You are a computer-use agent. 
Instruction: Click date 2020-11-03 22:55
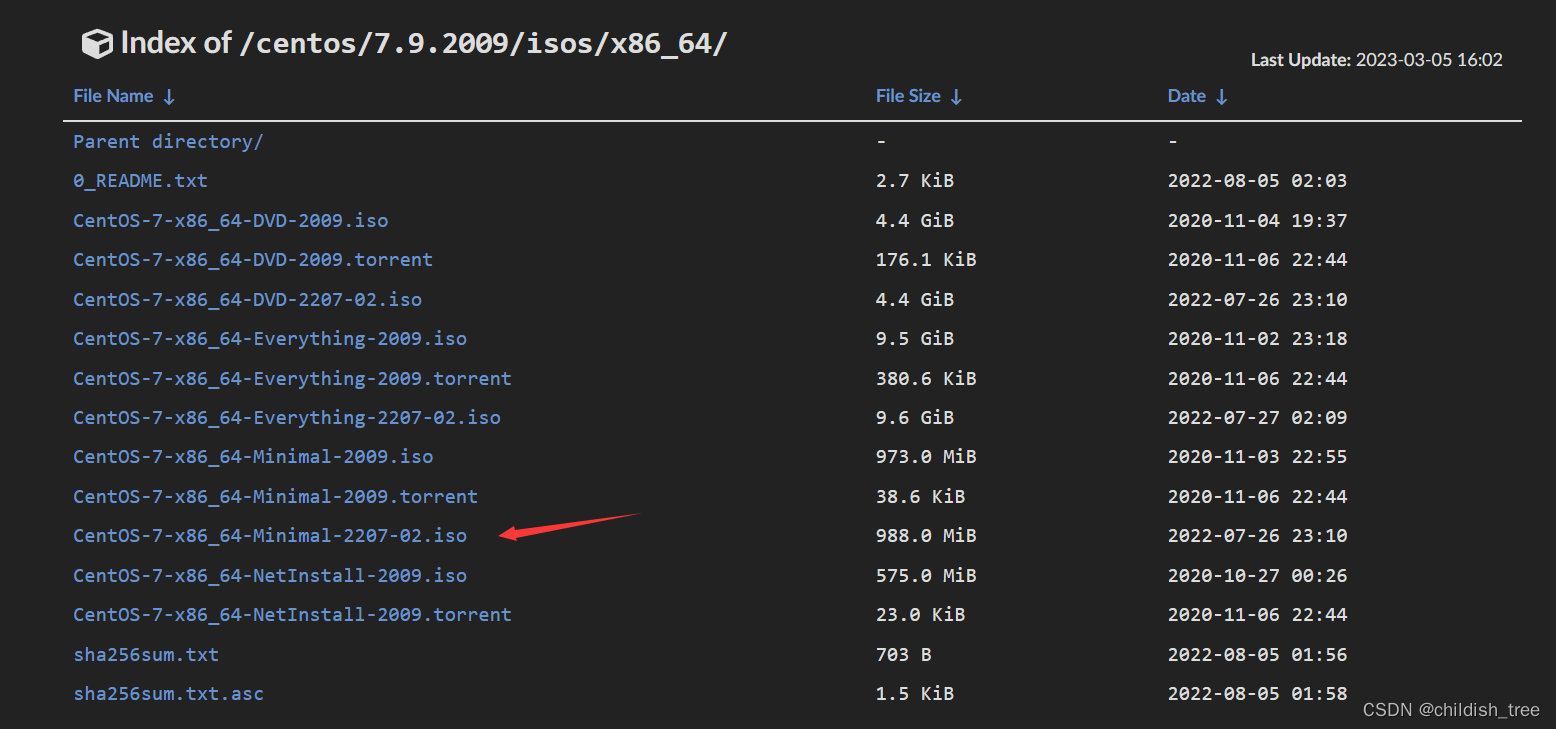(x=1257, y=457)
